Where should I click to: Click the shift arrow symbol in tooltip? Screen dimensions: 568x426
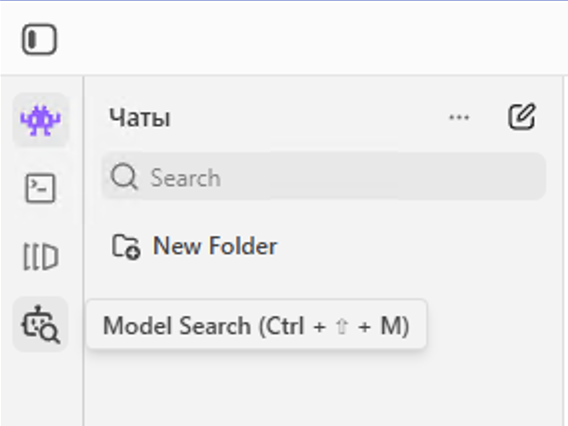click(342, 326)
